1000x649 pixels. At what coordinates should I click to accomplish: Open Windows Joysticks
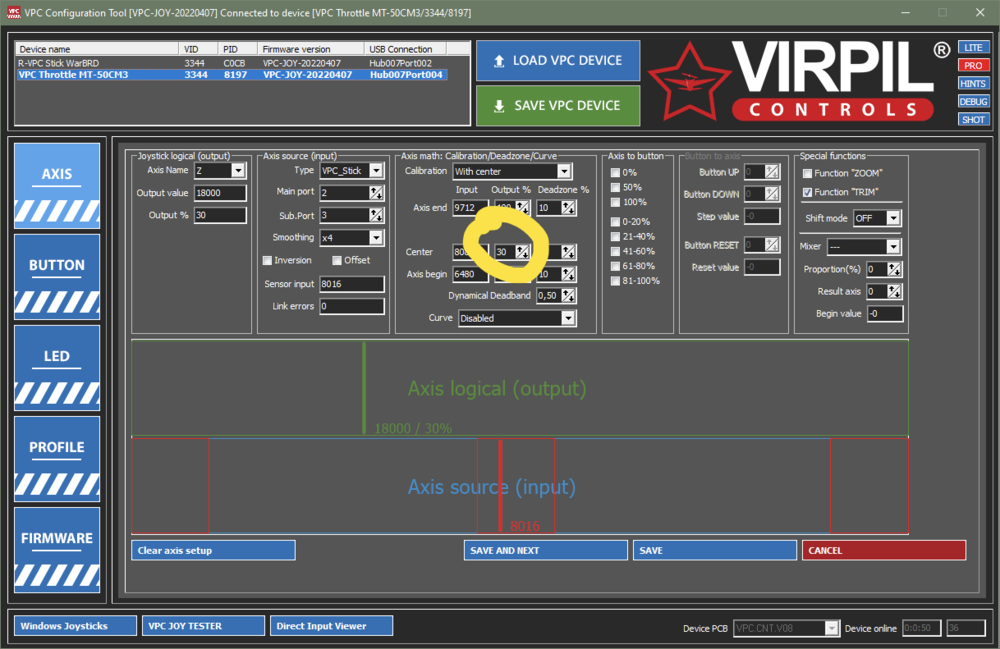point(75,626)
